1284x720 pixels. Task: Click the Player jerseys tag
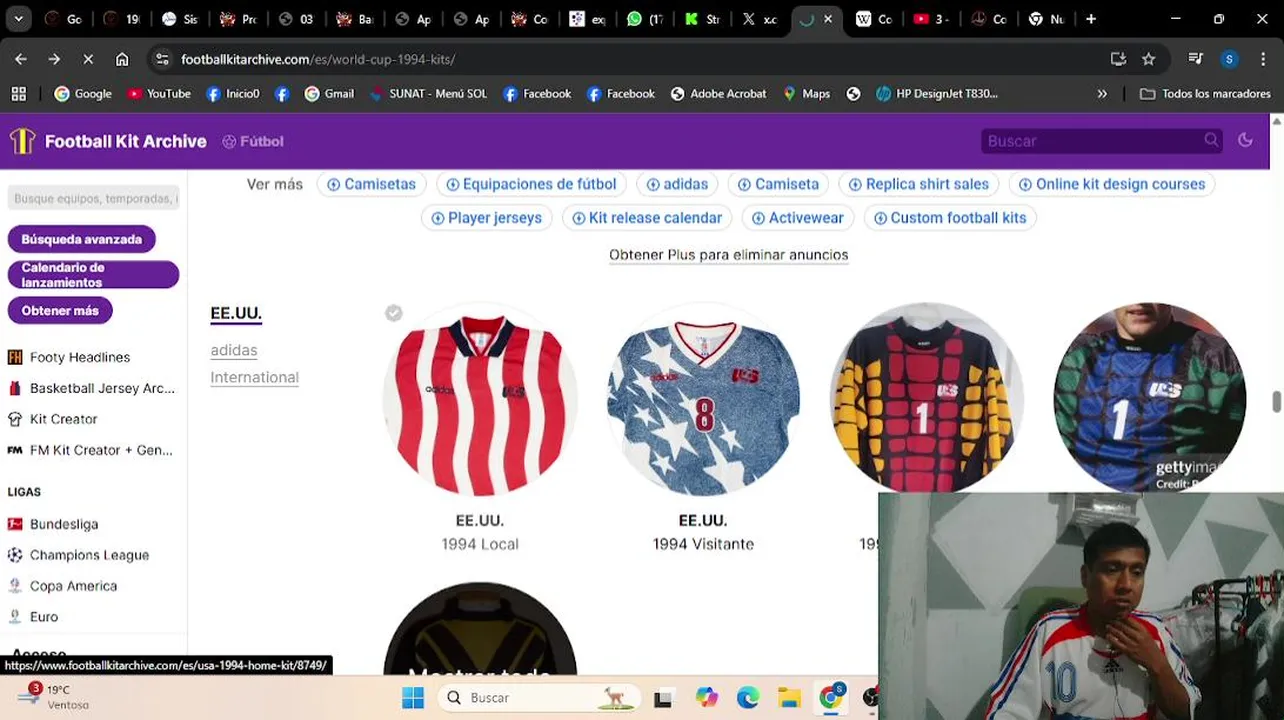487,218
